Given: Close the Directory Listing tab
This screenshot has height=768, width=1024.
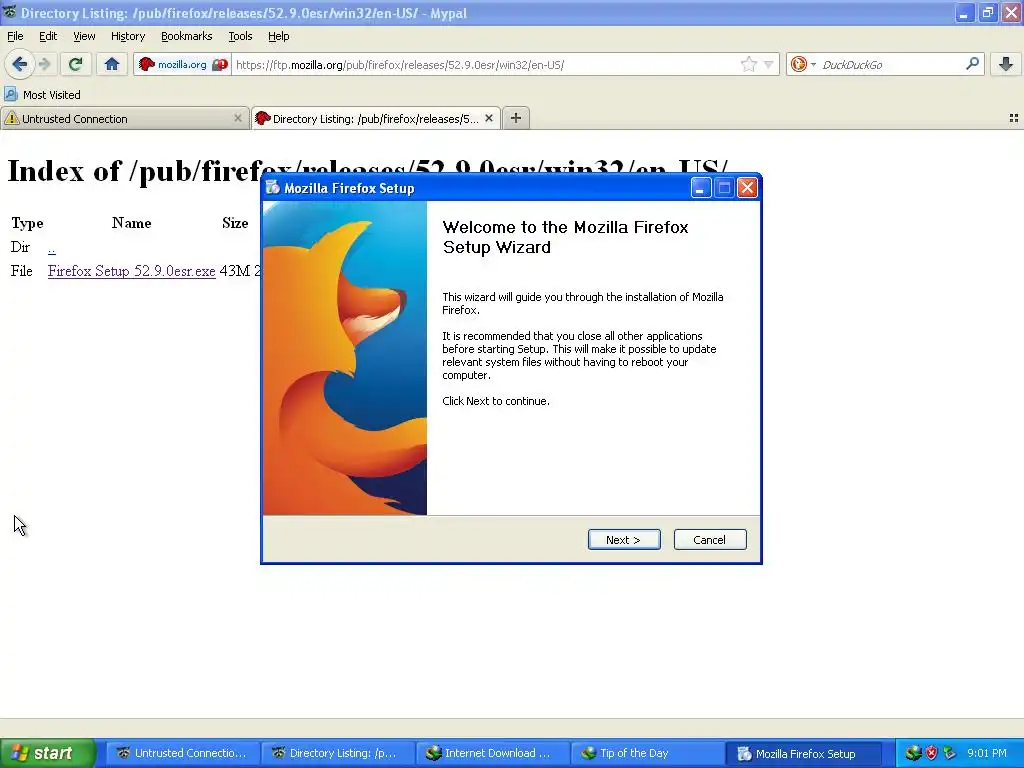Looking at the screenshot, I should [x=488, y=118].
